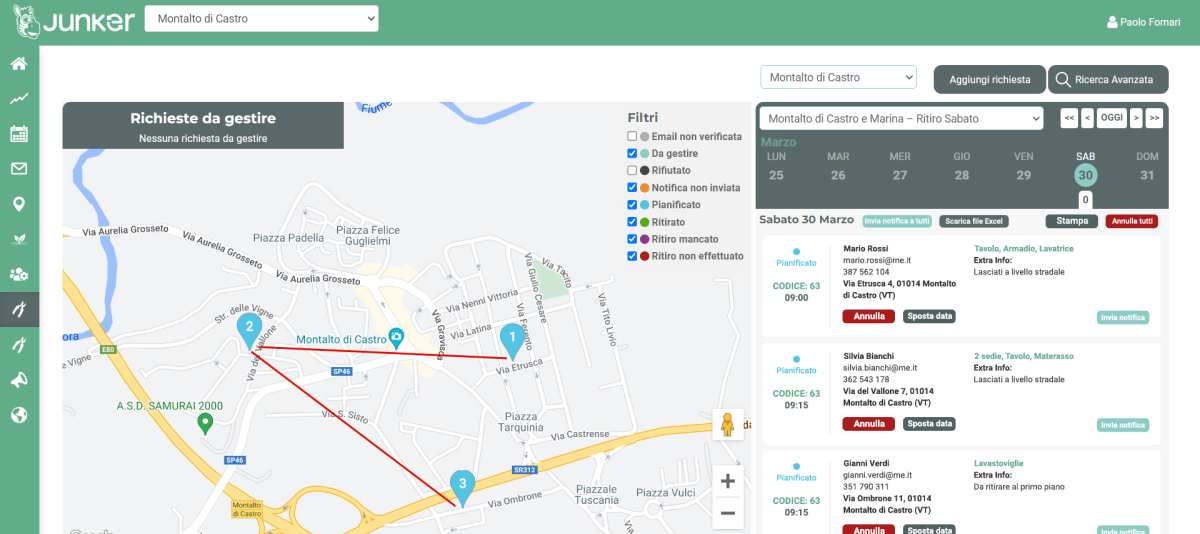Select Saturday 30 in calendar
Image resolution: width=1200 pixels, height=534 pixels.
1085,174
